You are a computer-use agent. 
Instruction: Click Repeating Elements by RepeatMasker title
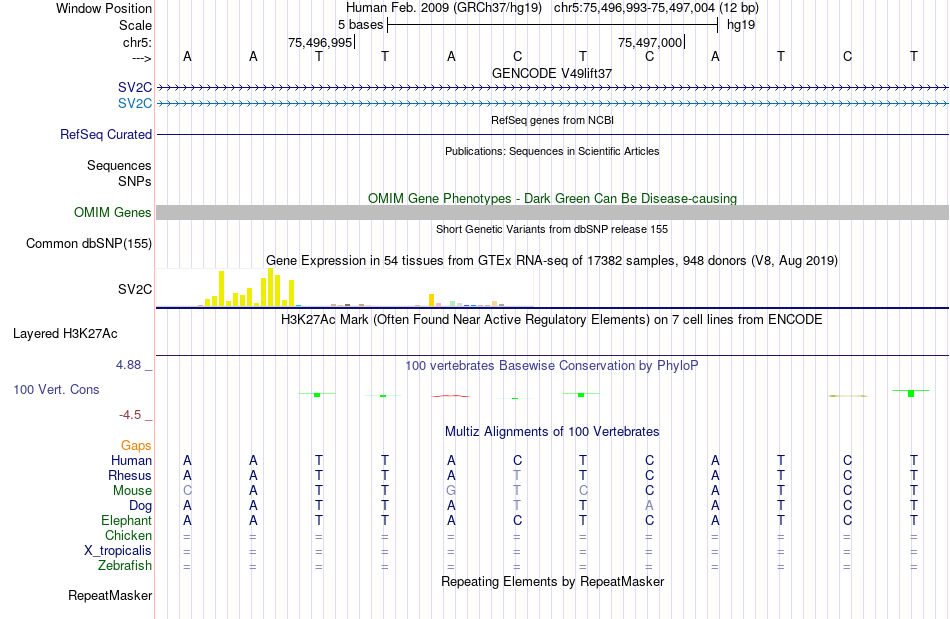(553, 582)
